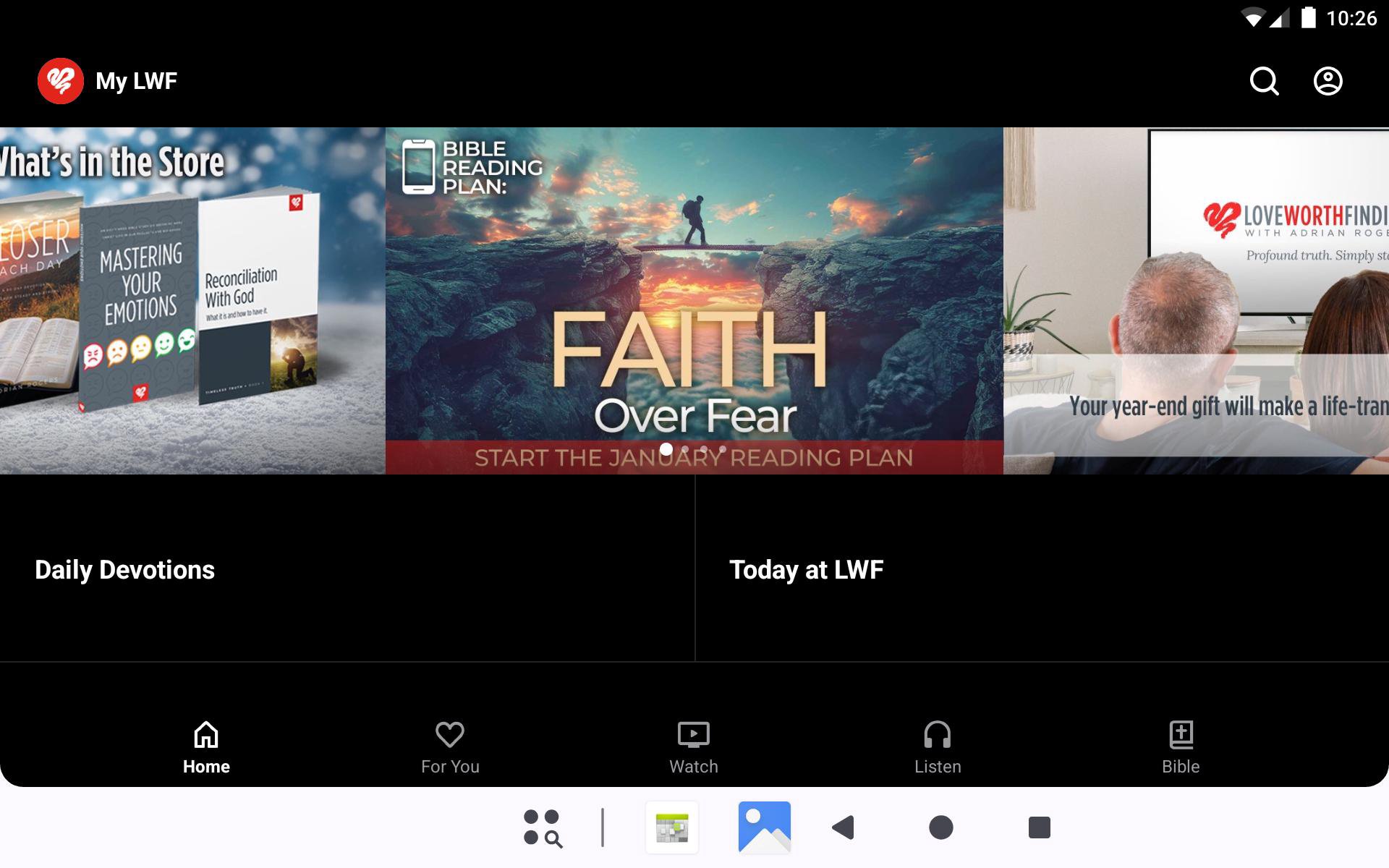The image size is (1389, 868).
Task: Open the app drawer search icon
Action: tap(543, 827)
